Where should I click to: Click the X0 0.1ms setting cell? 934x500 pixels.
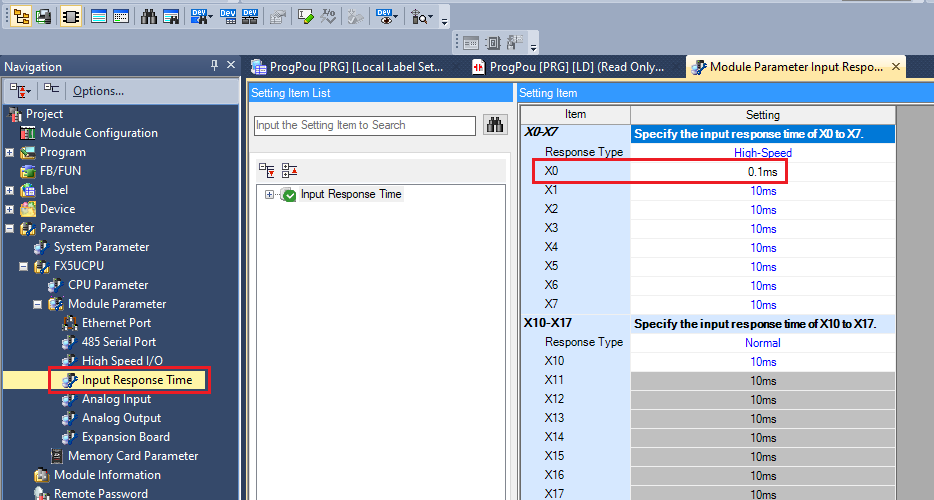pos(762,172)
